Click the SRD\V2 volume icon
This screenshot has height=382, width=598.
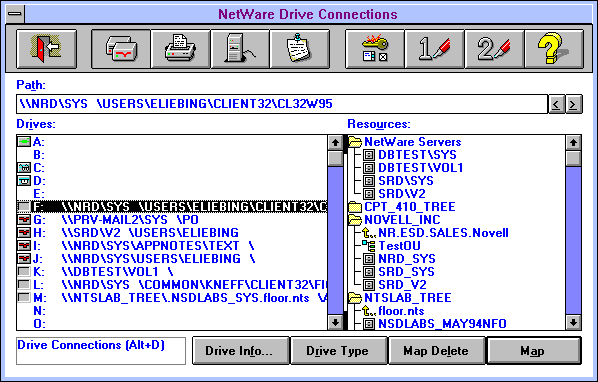[x=368, y=194]
